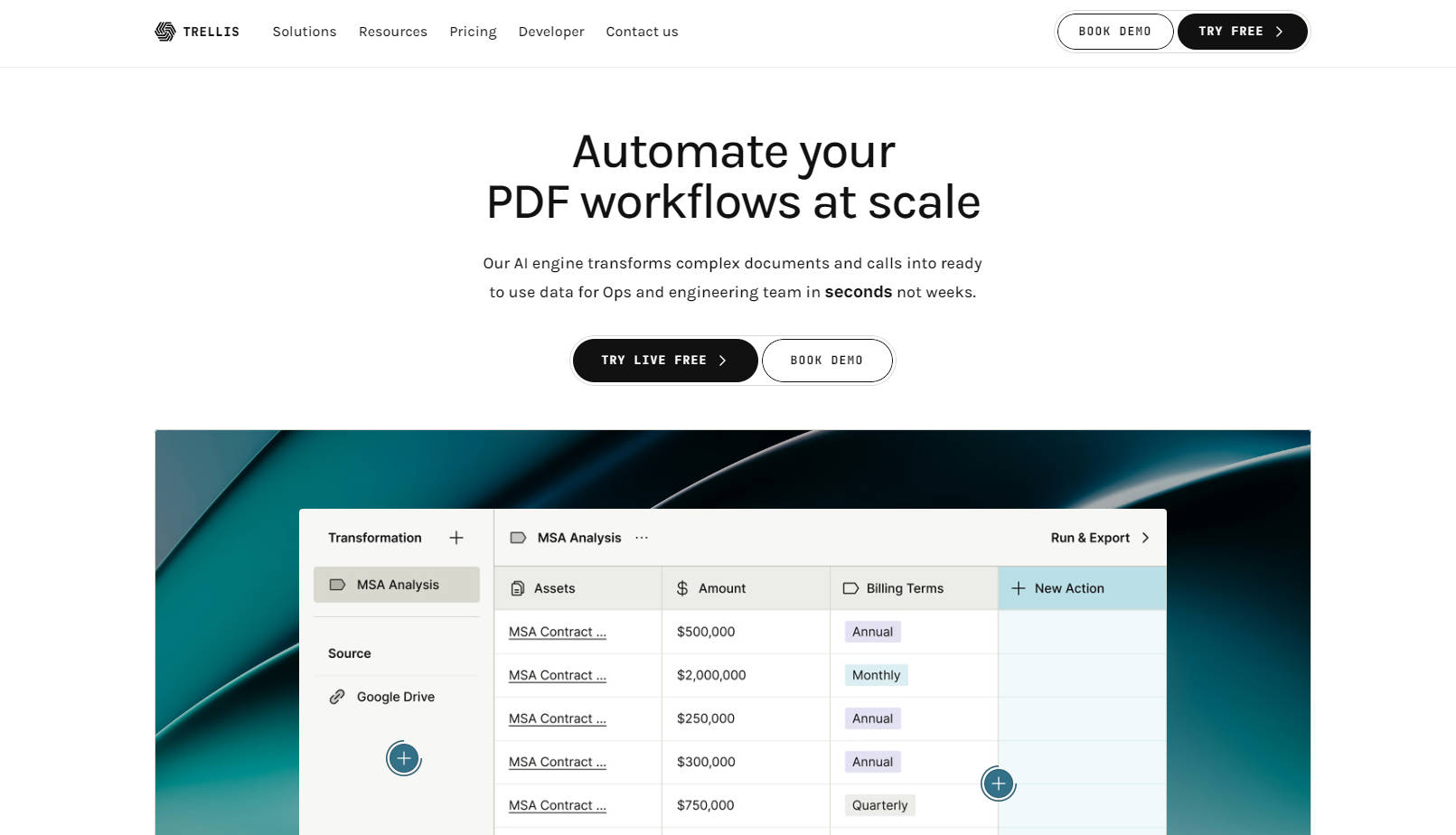This screenshot has height=835, width=1456.
Task: Open the Developer nav item
Action: [x=551, y=32]
